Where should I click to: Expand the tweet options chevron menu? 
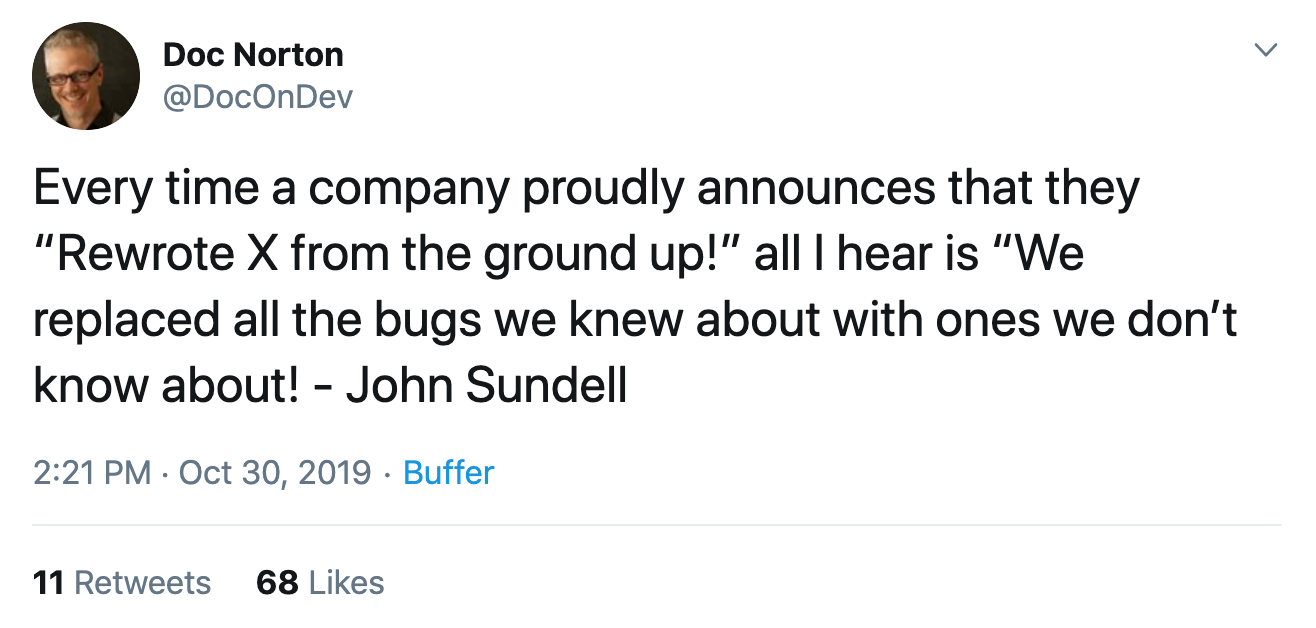[x=1266, y=50]
